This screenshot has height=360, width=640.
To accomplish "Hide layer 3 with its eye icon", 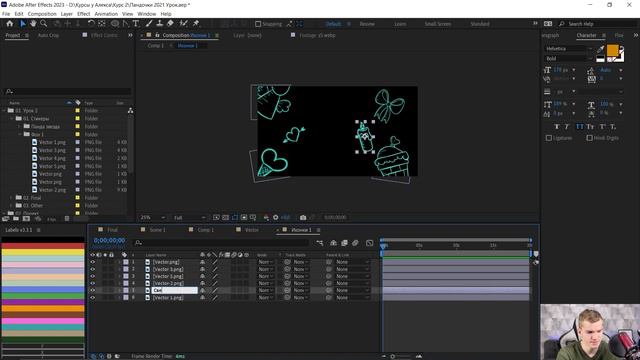I will tap(93, 276).
